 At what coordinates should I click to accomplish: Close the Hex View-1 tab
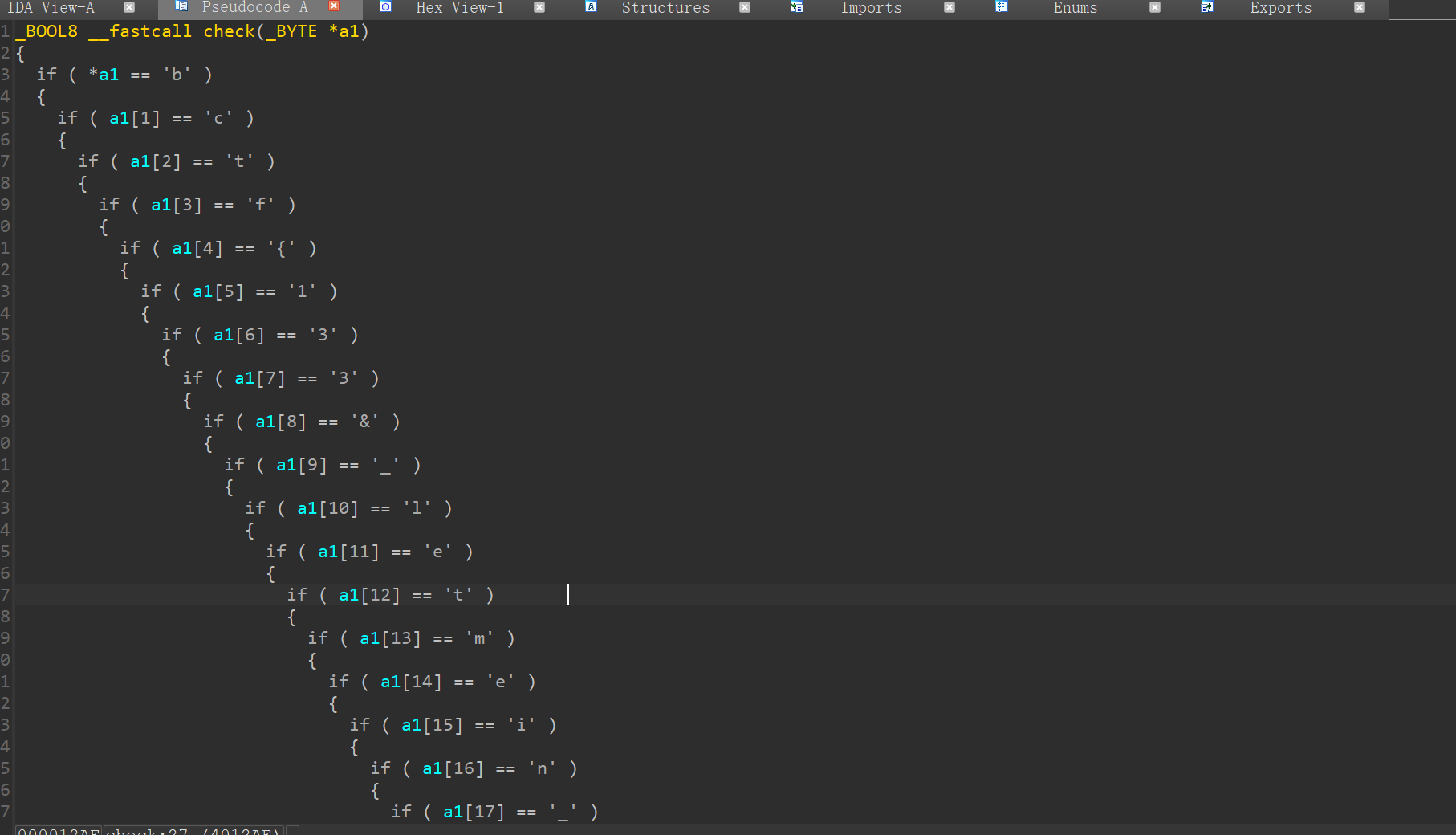(539, 7)
